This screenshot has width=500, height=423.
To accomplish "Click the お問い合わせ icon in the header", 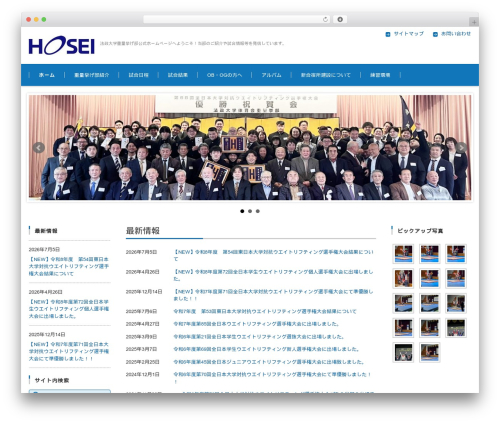I will (x=435, y=34).
